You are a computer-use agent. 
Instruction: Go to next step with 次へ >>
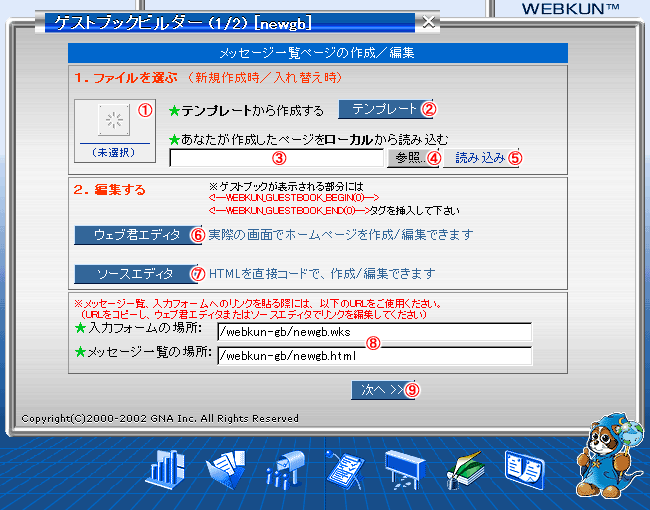(376, 390)
